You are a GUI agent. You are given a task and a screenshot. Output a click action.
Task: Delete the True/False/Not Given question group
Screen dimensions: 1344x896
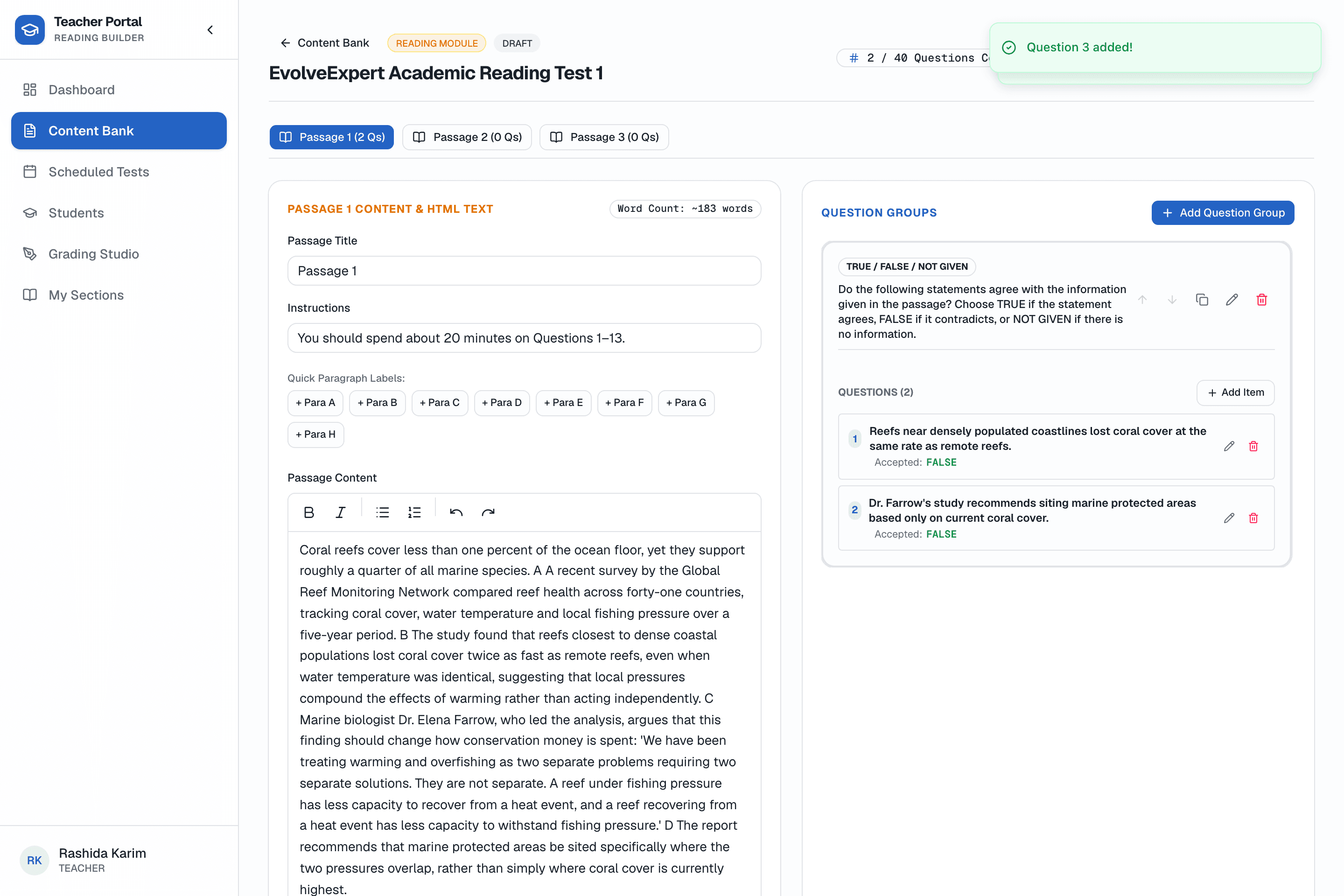pyautogui.click(x=1262, y=300)
